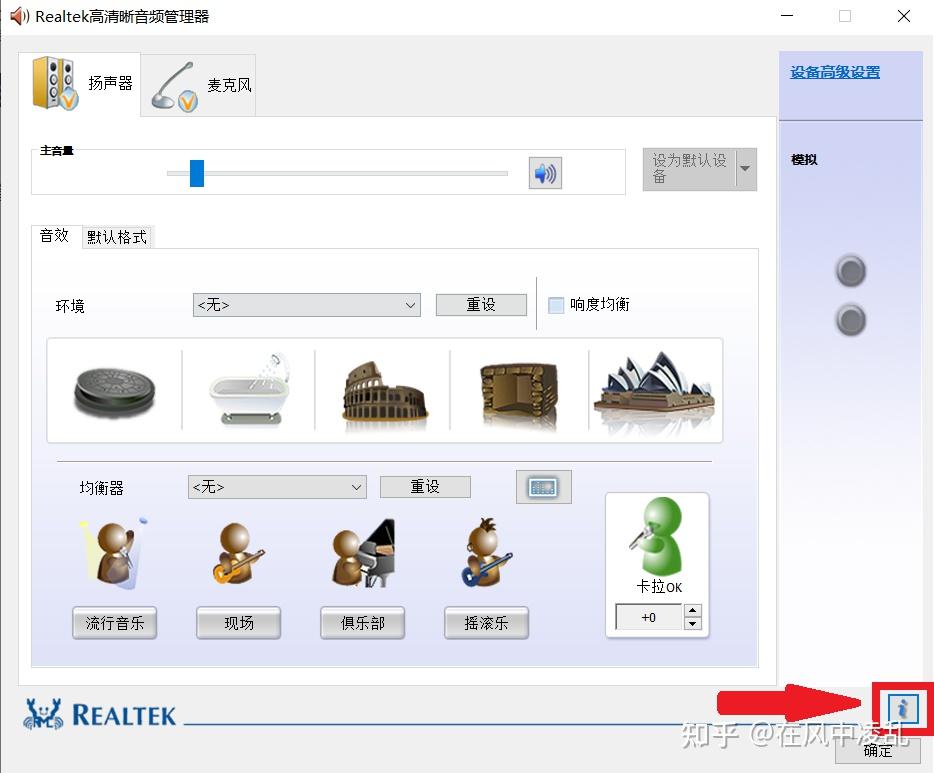Click the top analog jack connector circle
Image resolution: width=934 pixels, height=773 pixels.
[x=850, y=270]
